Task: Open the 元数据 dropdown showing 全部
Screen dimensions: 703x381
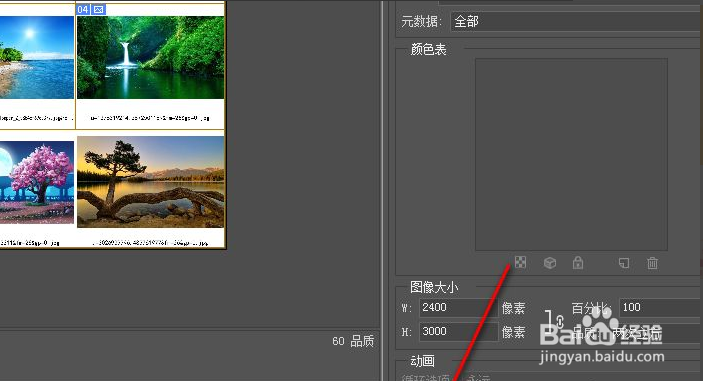Action: click(576, 22)
